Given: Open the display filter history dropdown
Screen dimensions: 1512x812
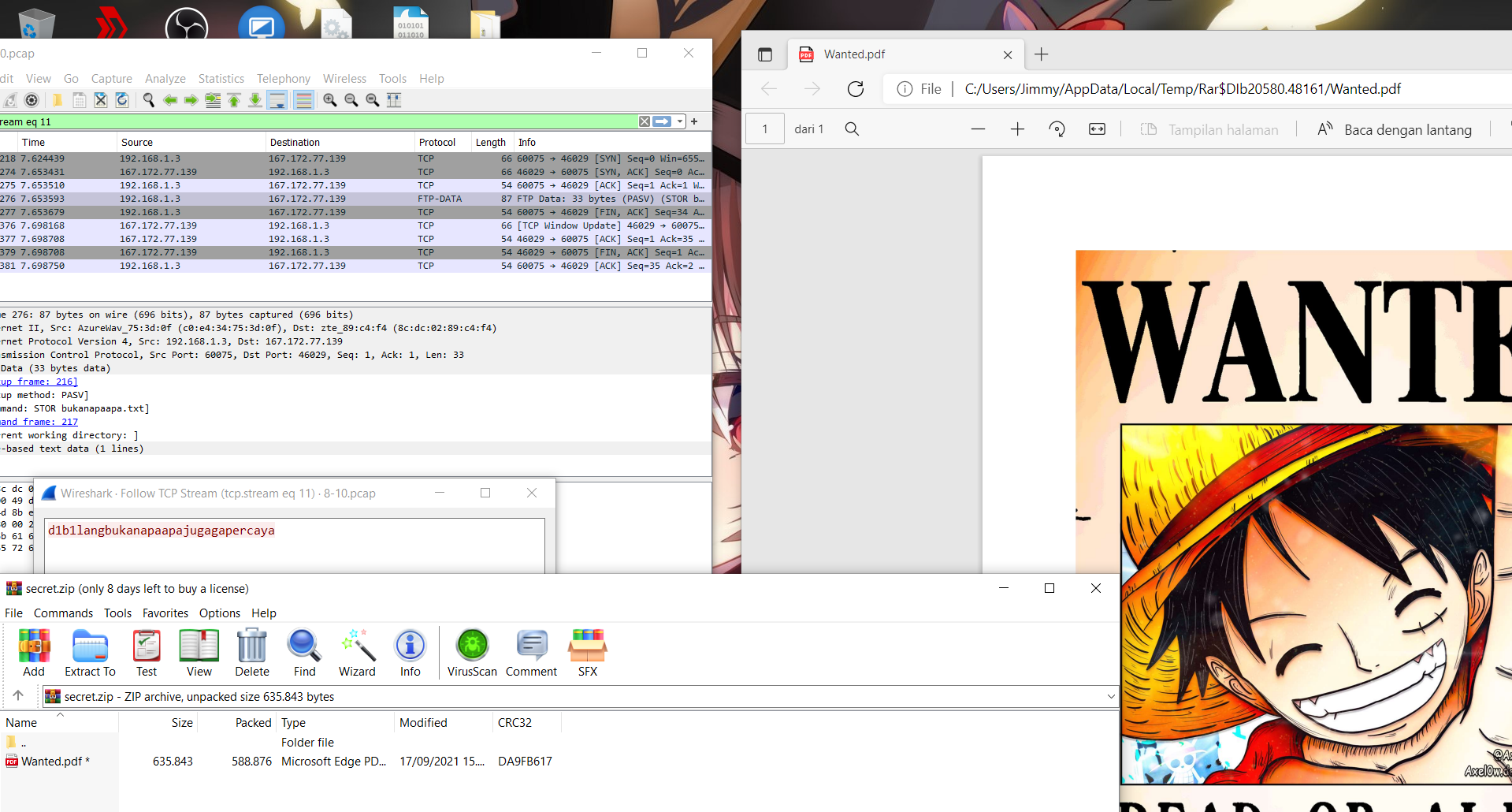Looking at the screenshot, I should [680, 121].
